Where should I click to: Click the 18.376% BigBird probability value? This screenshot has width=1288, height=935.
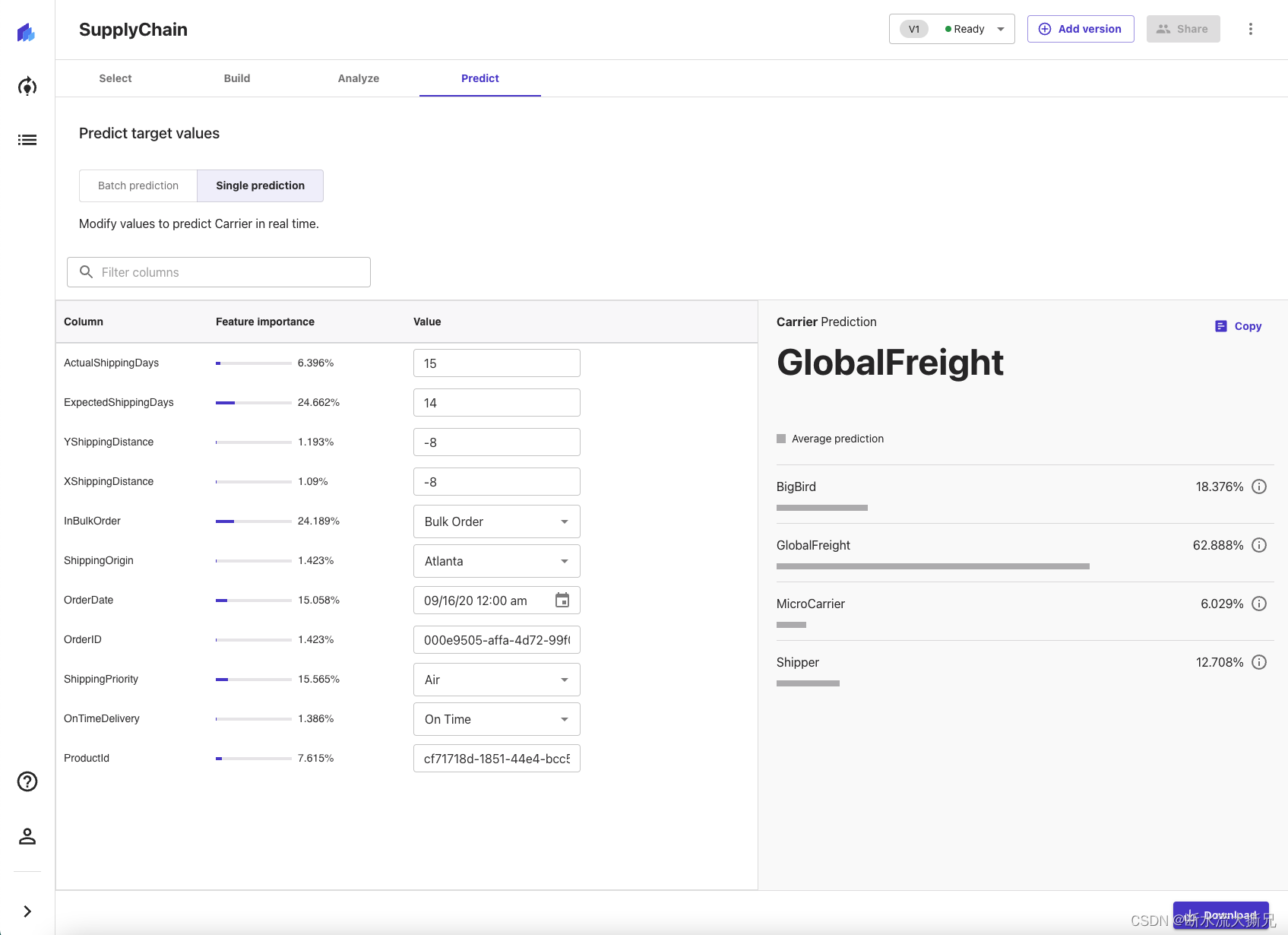click(1220, 487)
